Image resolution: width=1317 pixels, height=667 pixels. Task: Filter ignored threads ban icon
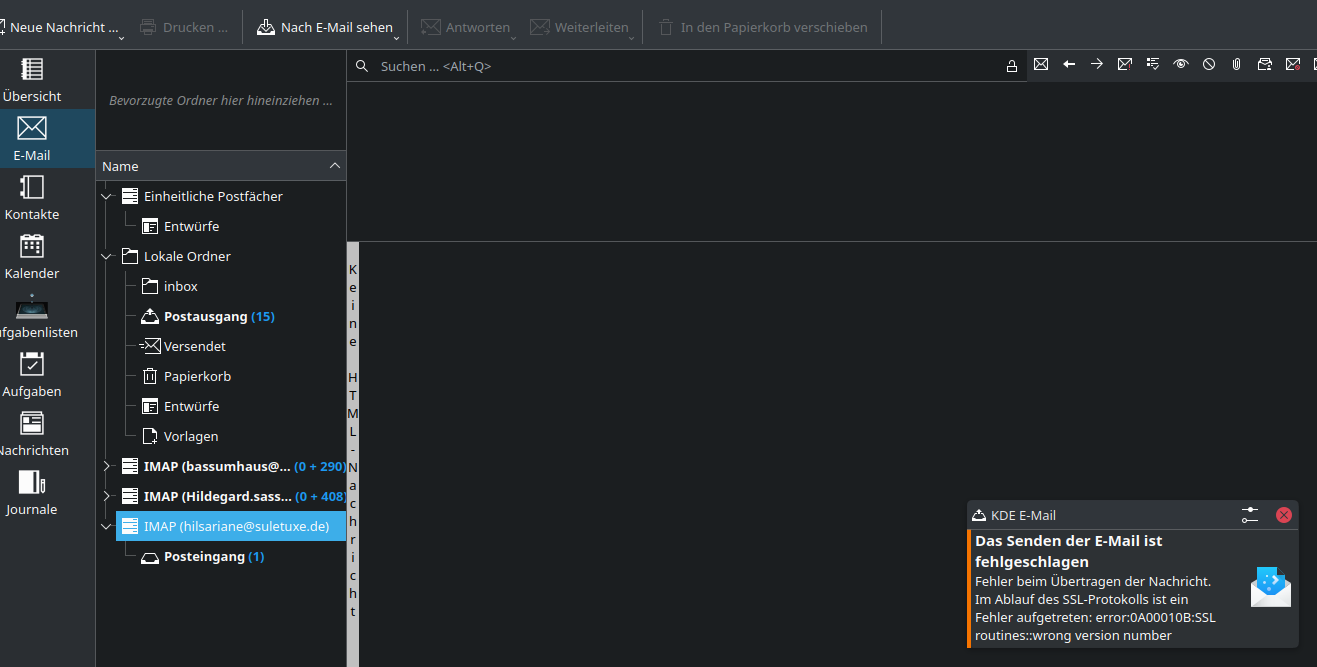pyautogui.click(x=1209, y=64)
